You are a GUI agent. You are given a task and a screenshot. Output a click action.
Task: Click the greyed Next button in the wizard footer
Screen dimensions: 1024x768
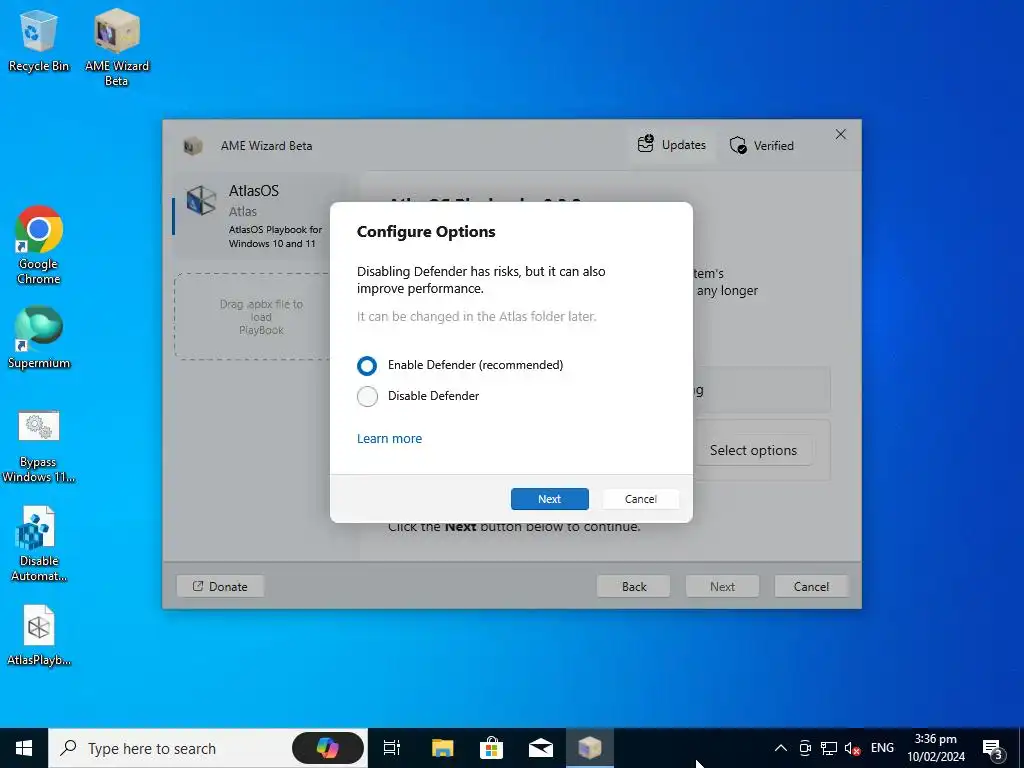coord(722,586)
